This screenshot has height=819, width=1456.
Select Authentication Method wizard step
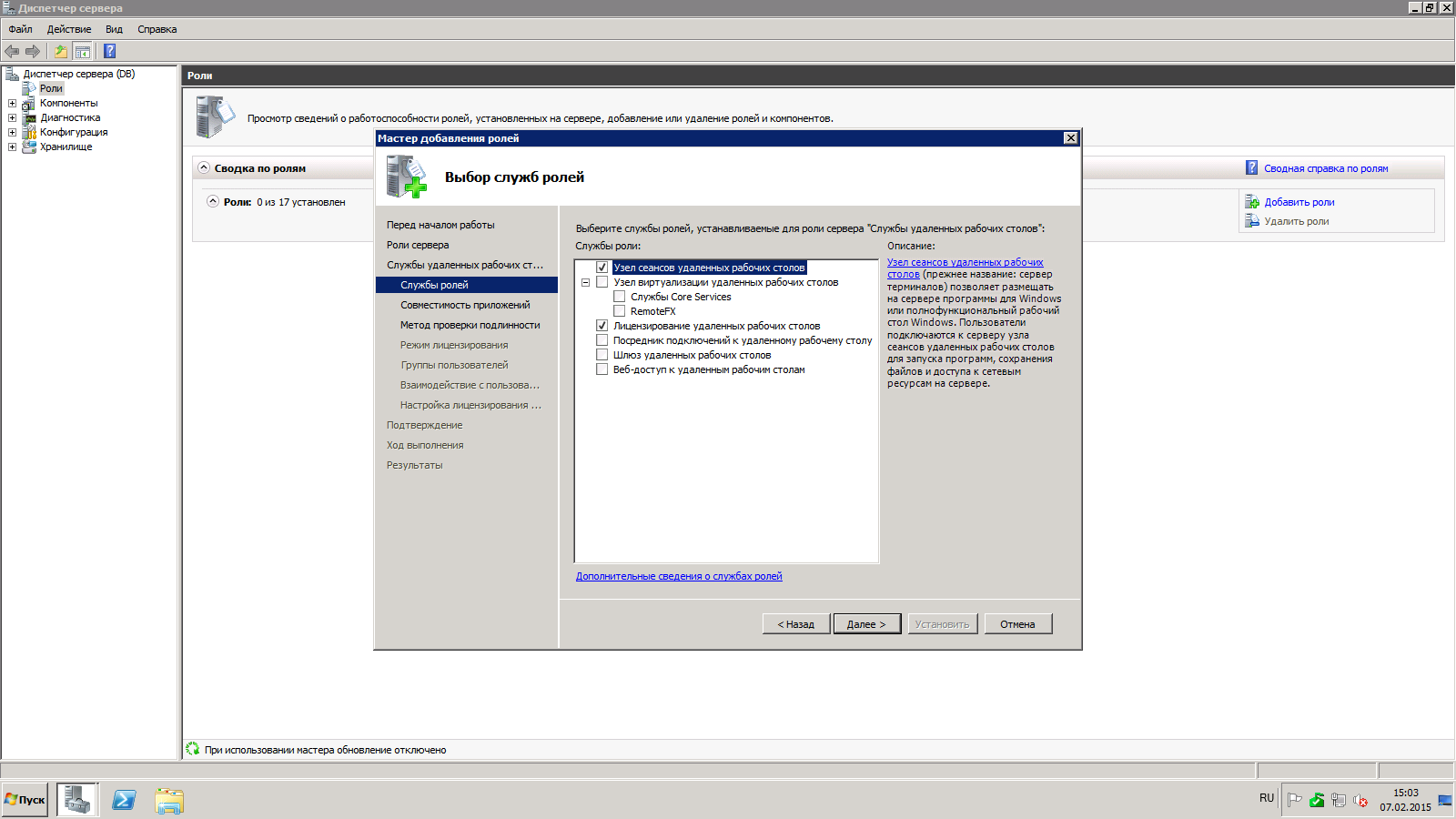[x=470, y=325]
